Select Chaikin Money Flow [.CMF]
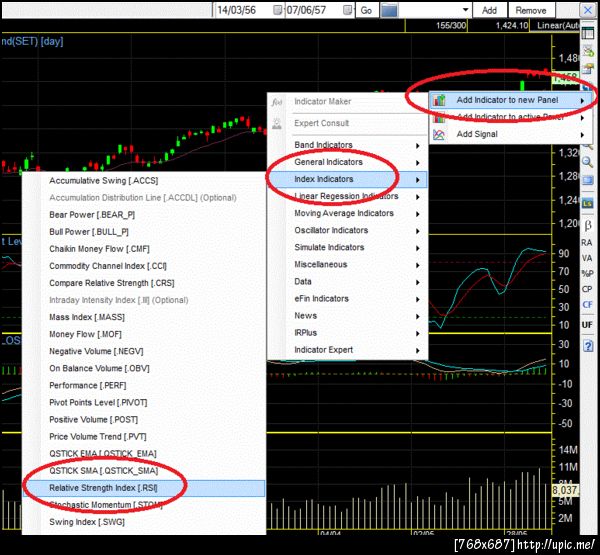The height and width of the screenshot is (555, 600). (144, 249)
